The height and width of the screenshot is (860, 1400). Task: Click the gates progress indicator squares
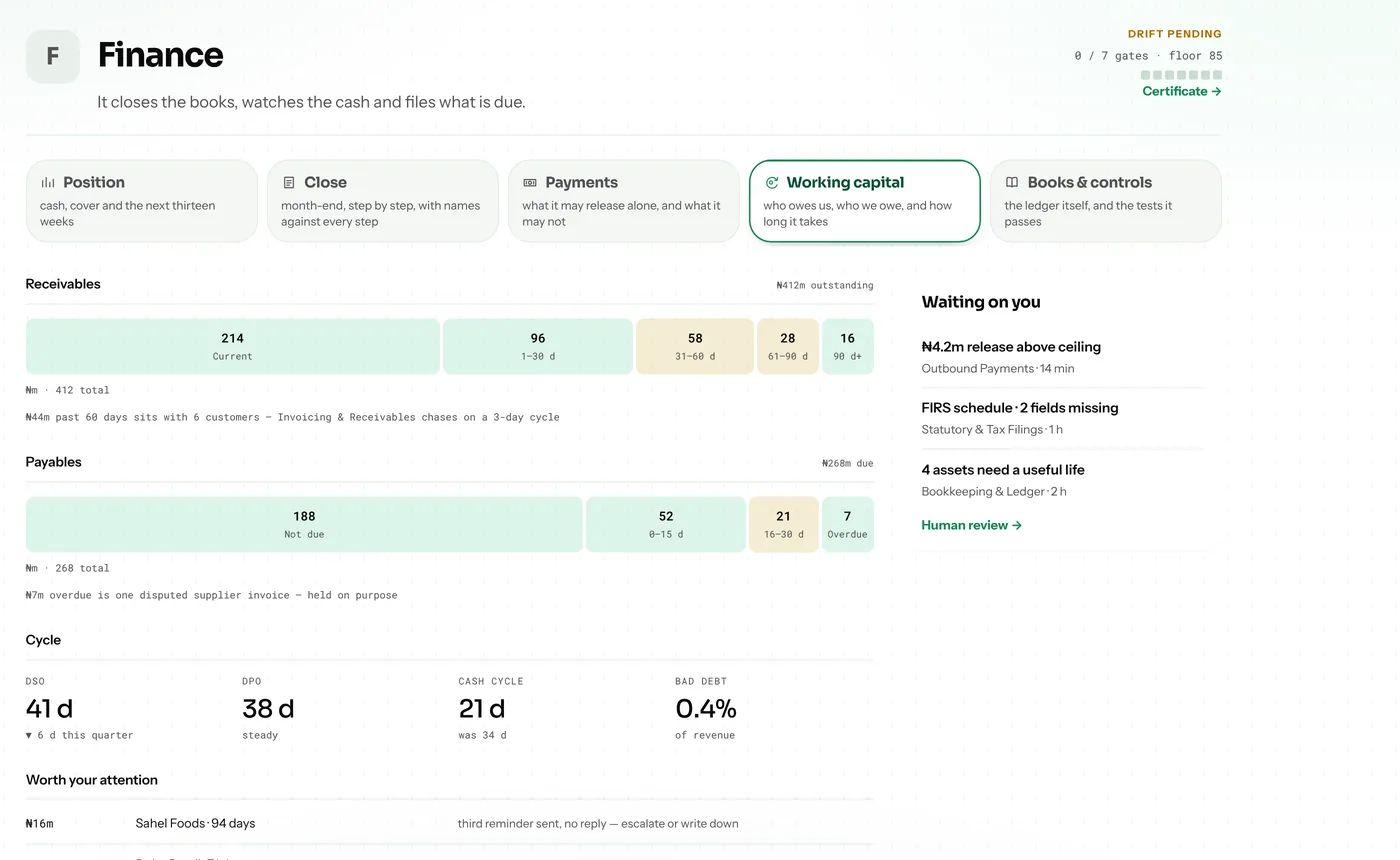[1181, 75]
